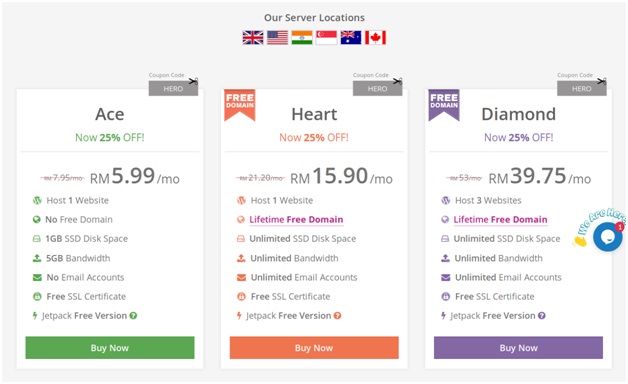Click the United Kingdom flag icon
Image resolution: width=628 pixels, height=384 pixels.
coord(253,38)
